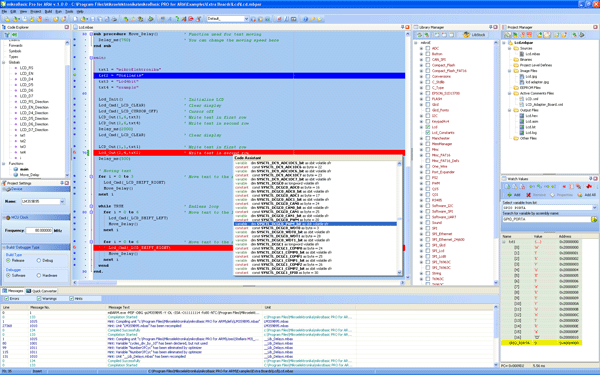Click the breakpoint marker on the Lcd_Out red line
This screenshot has width=600, height=375.
coord(75,152)
